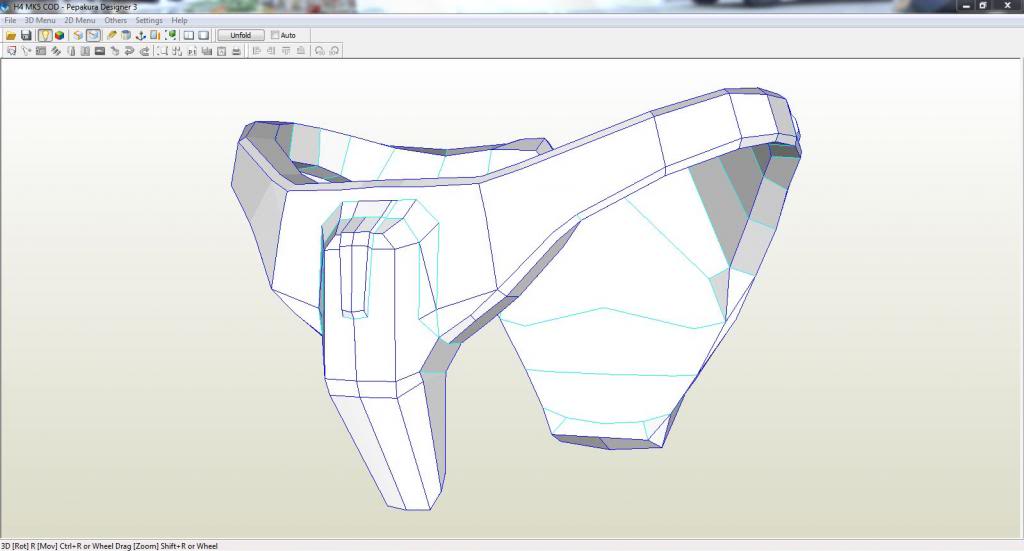
Task: Choose the second icon in lower toolbar row
Action: pyautogui.click(x=26, y=51)
